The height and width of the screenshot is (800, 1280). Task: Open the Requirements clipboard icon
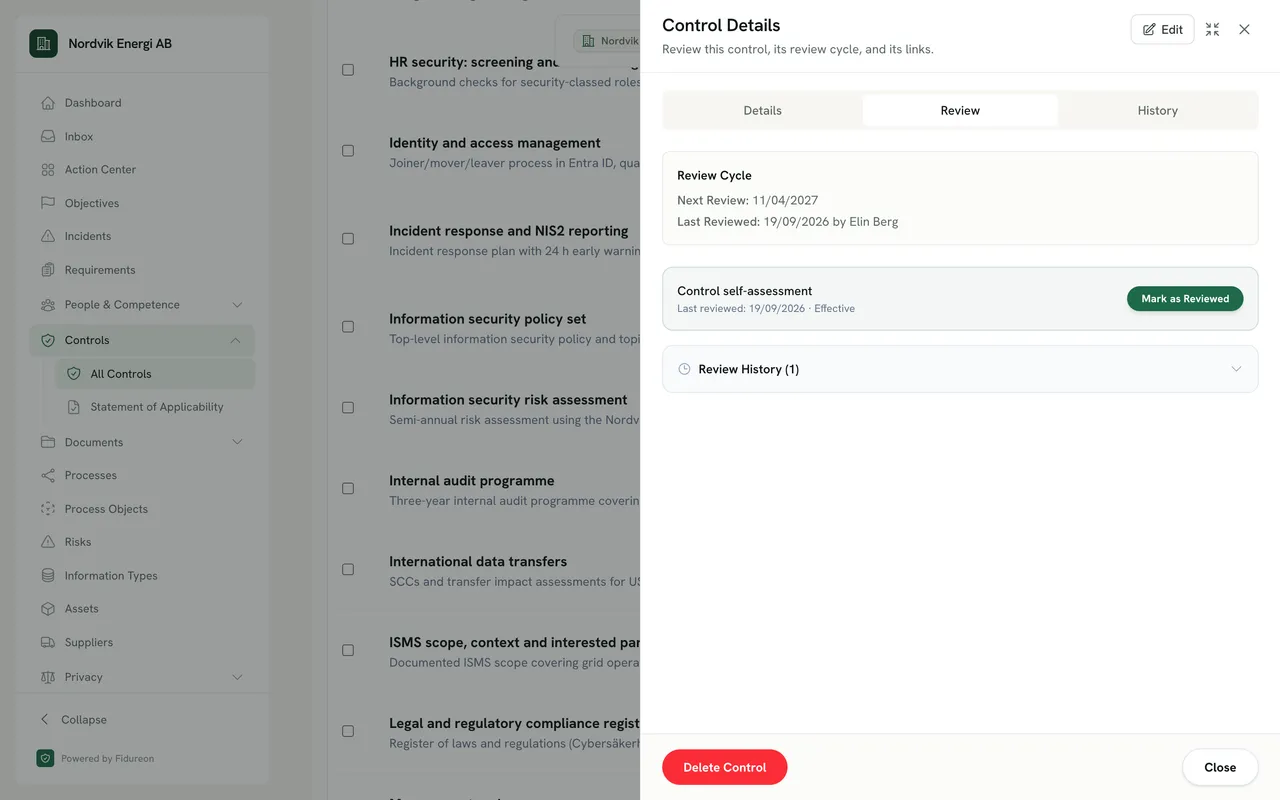pyautogui.click(x=48, y=270)
